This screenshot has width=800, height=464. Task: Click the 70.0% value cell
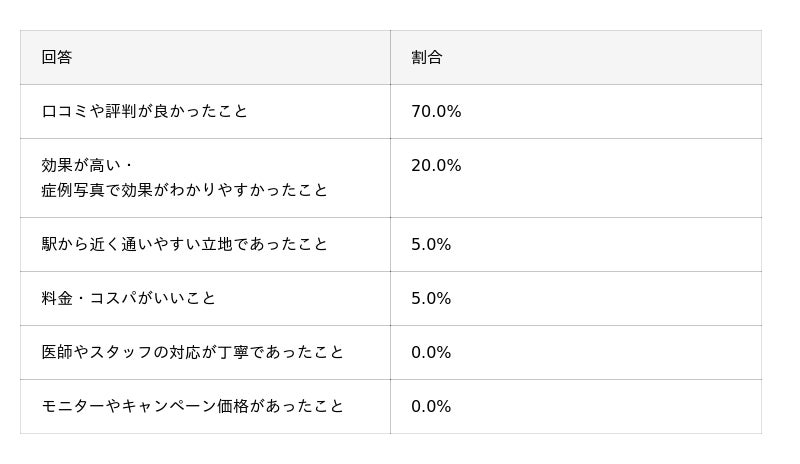pos(436,111)
